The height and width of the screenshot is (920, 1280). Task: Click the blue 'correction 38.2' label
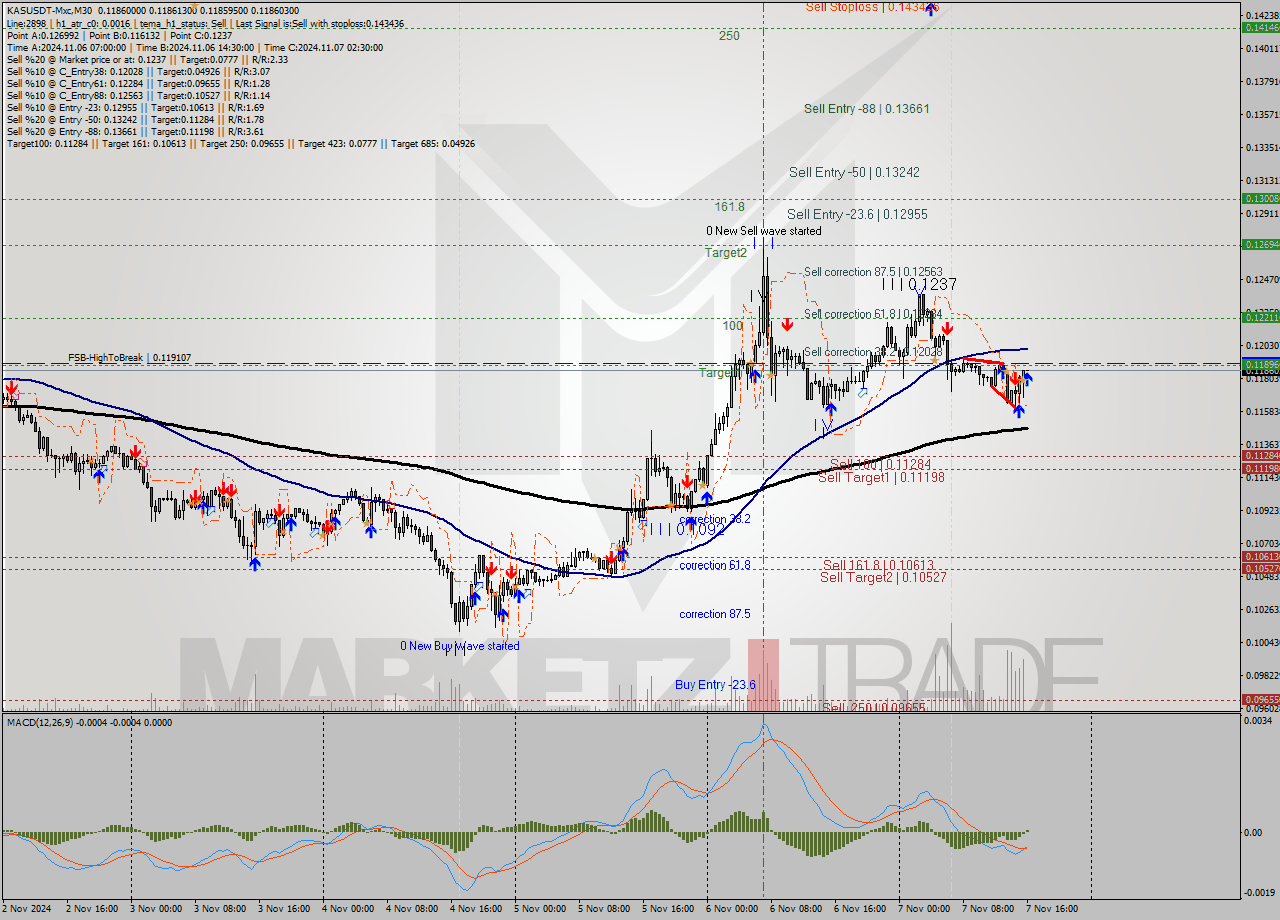click(715, 520)
